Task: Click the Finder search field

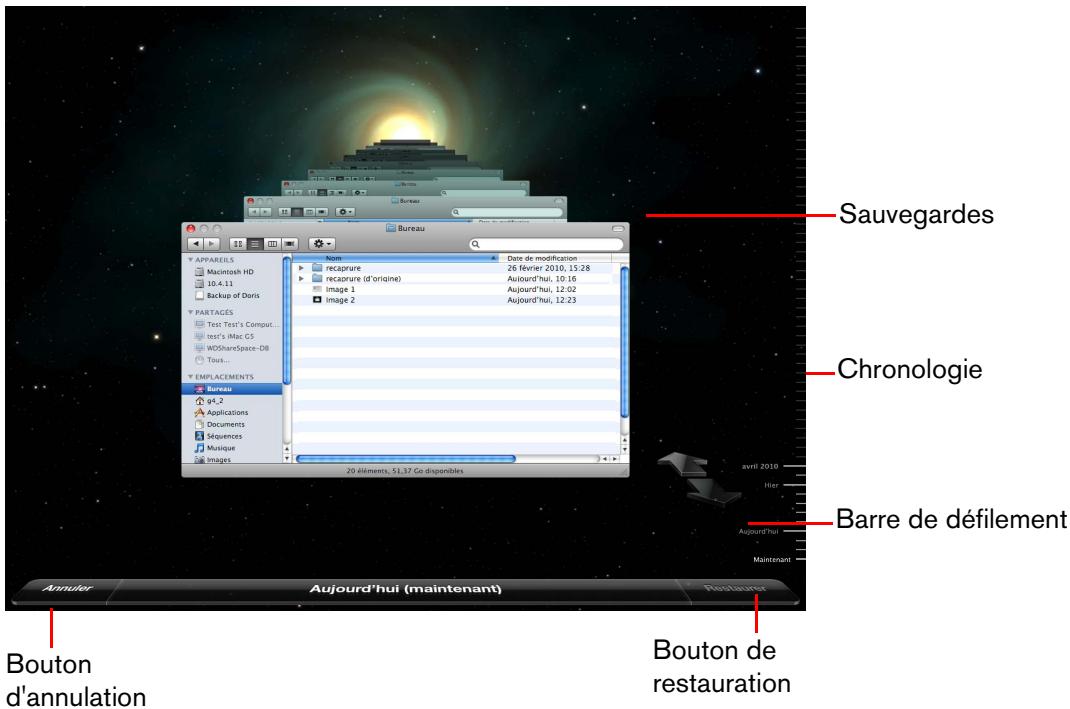Action: [x=546, y=244]
